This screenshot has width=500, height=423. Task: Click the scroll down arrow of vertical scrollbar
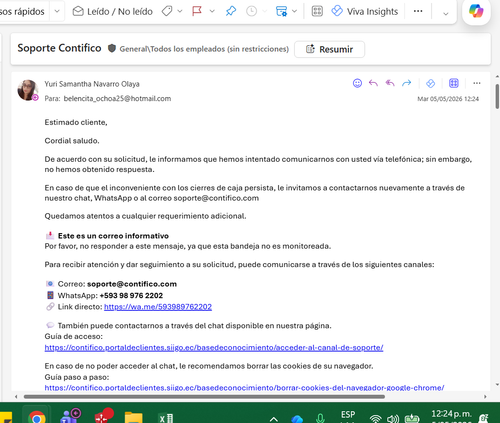[x=497, y=384]
